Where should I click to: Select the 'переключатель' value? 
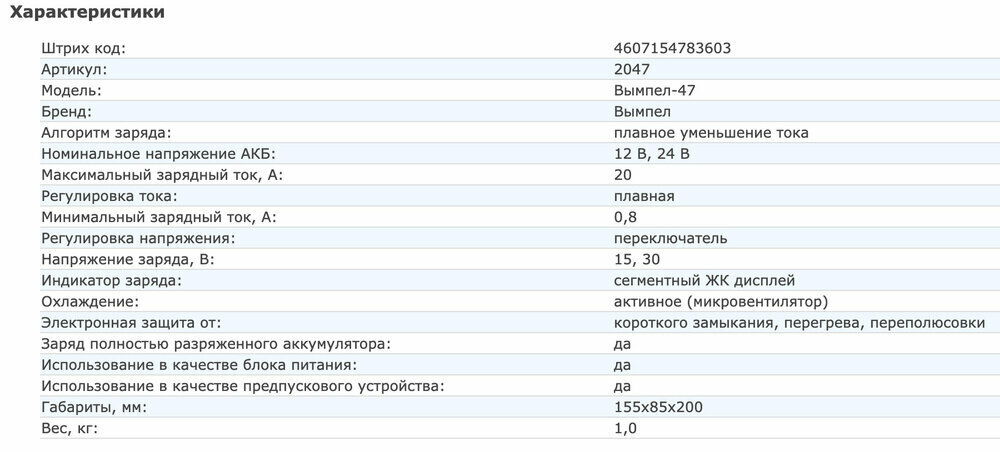point(670,238)
